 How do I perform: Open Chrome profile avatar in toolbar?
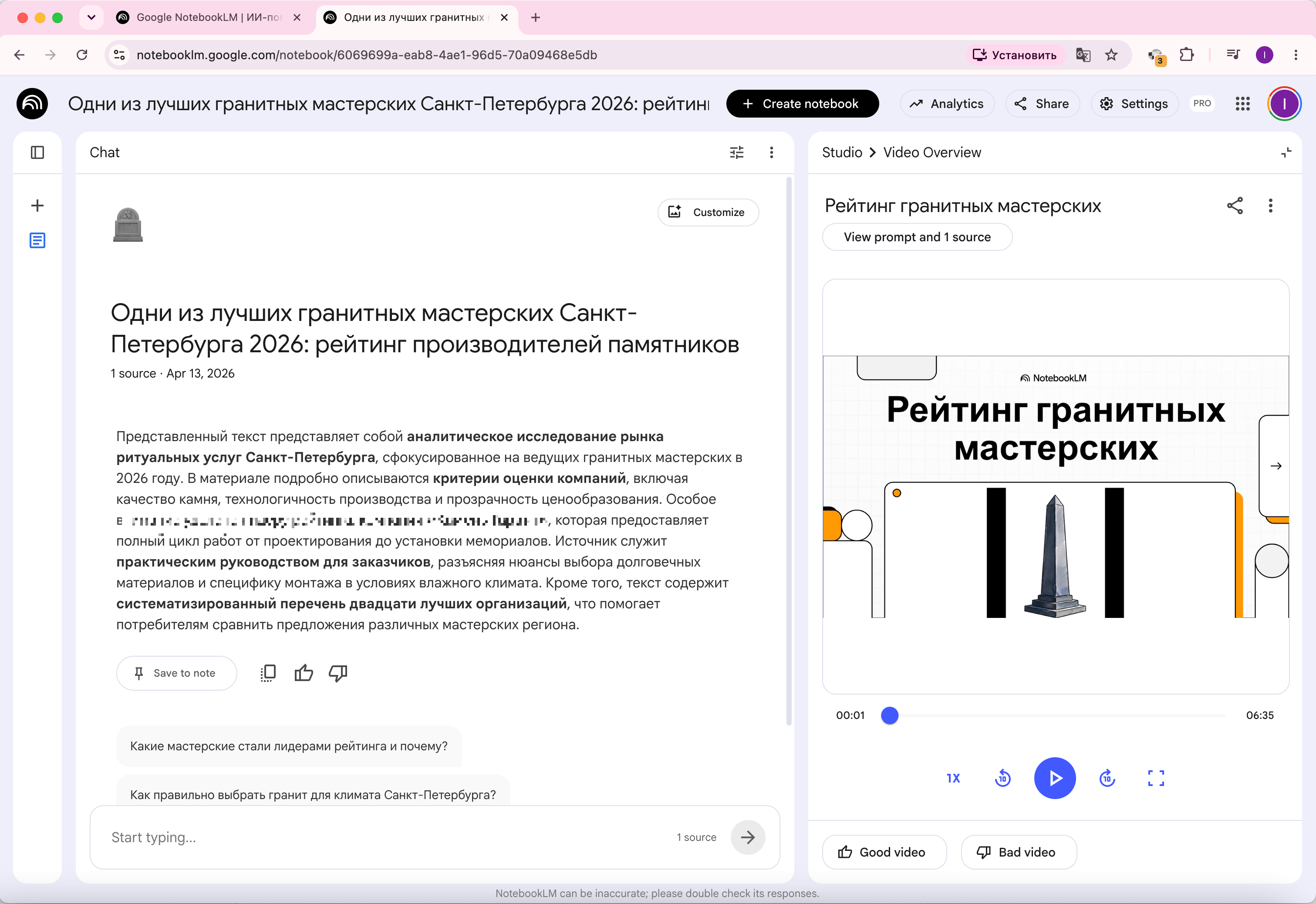pos(1265,55)
